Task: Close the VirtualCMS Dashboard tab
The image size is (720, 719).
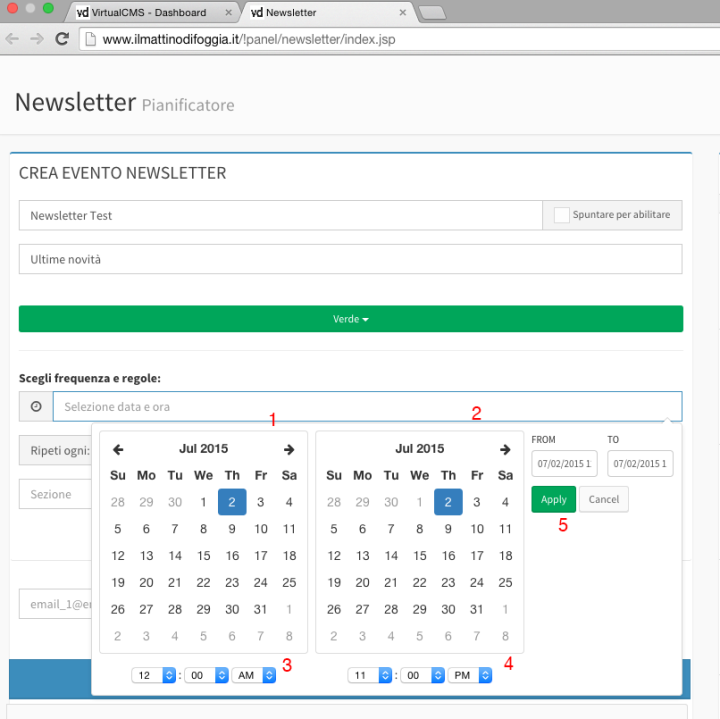Action: (229, 13)
